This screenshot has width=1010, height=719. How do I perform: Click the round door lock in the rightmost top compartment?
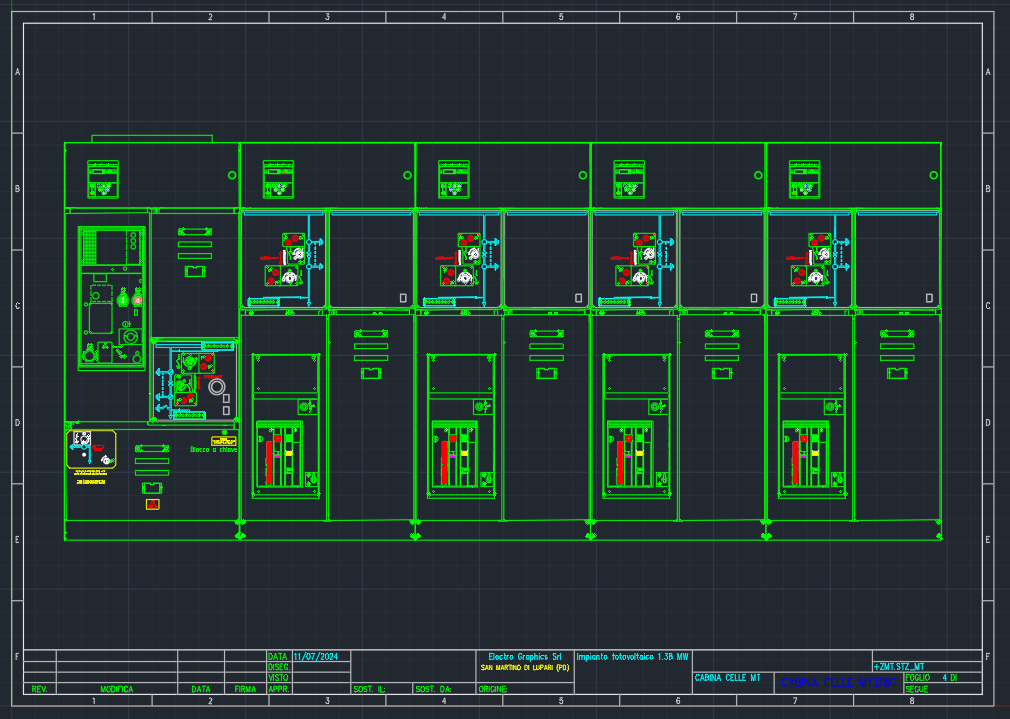tap(933, 175)
